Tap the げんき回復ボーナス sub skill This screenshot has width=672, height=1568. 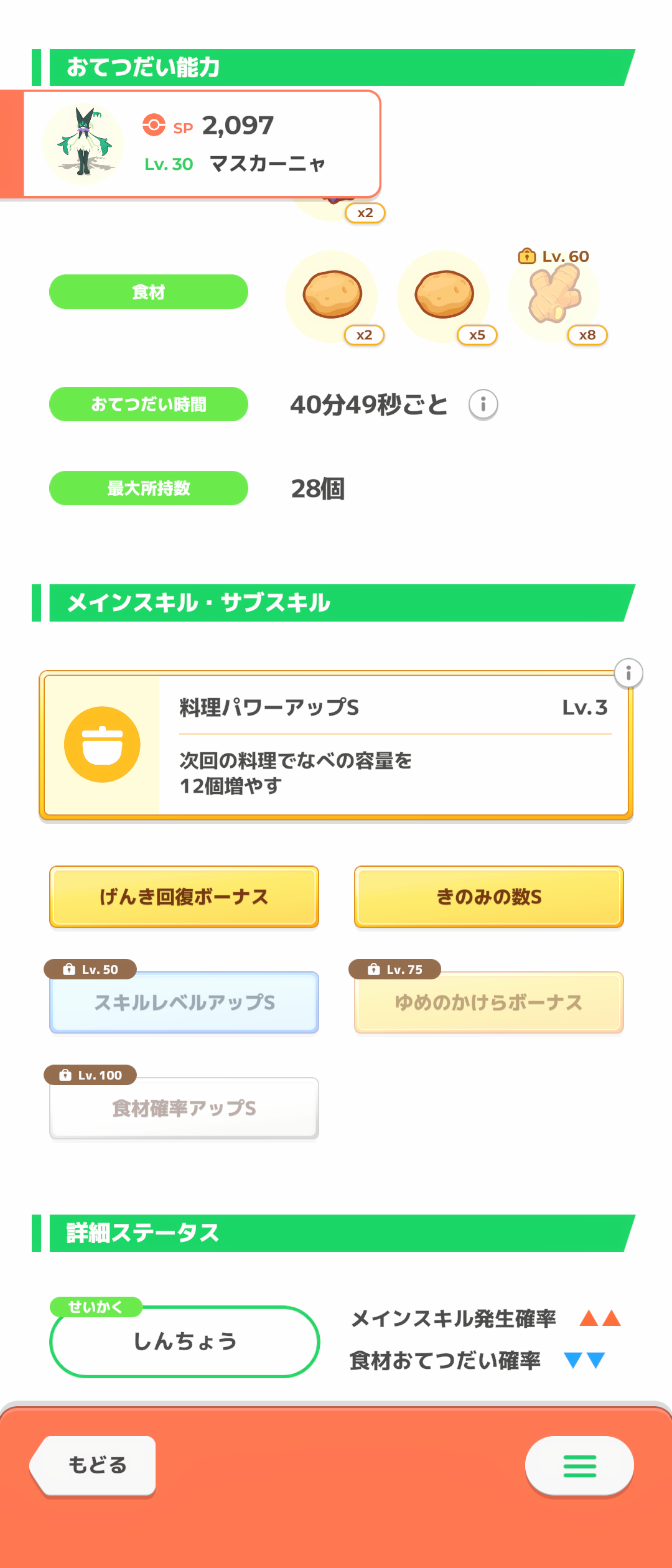[184, 897]
